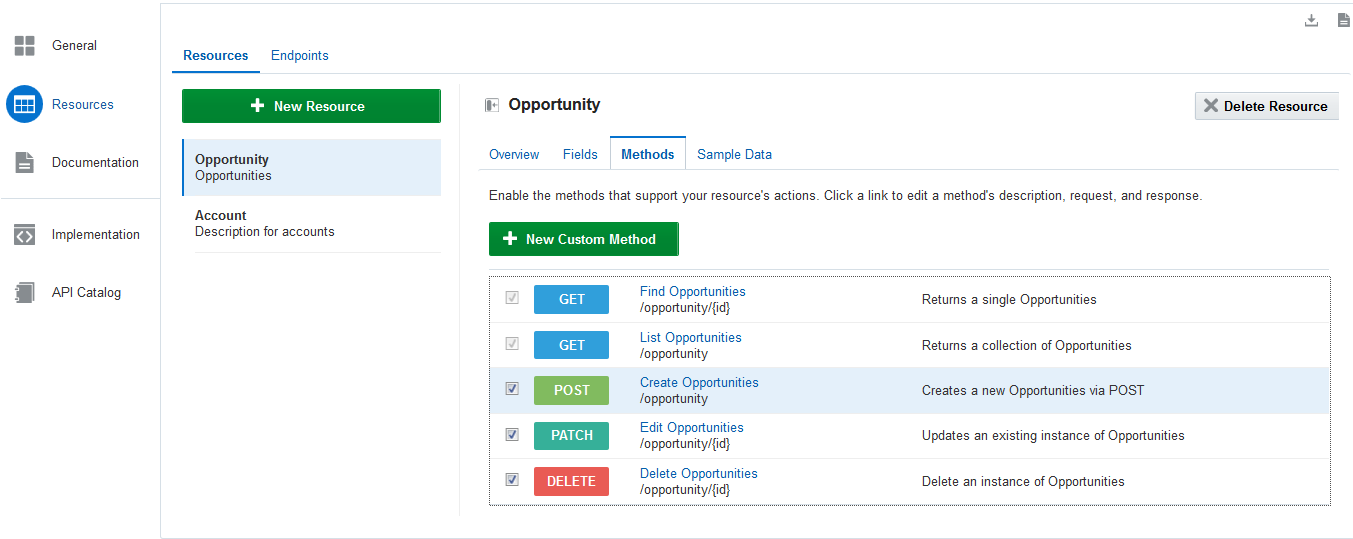Click the Implementation code icon
Image resolution: width=1353 pixels, height=539 pixels.
[25, 235]
